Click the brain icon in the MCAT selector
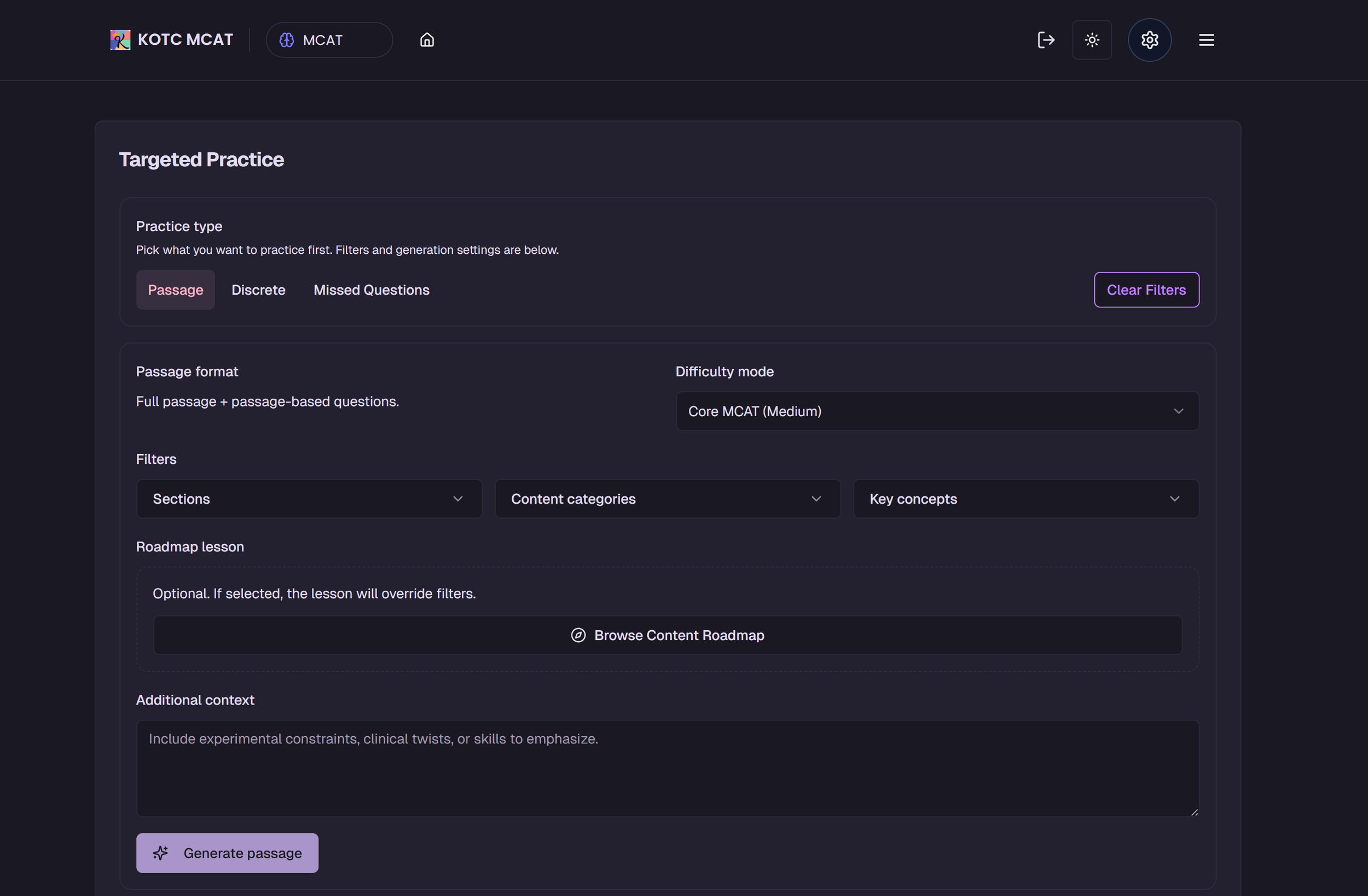The height and width of the screenshot is (896, 1368). point(286,39)
